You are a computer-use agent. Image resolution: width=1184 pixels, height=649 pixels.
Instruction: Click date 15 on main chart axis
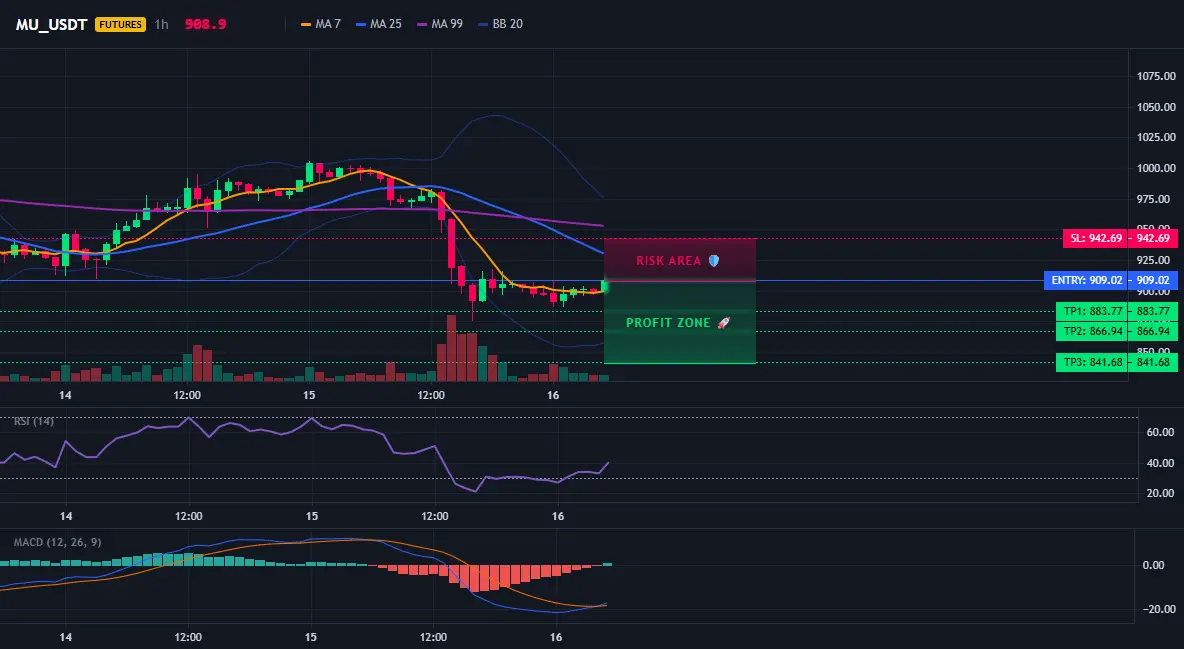(x=309, y=395)
